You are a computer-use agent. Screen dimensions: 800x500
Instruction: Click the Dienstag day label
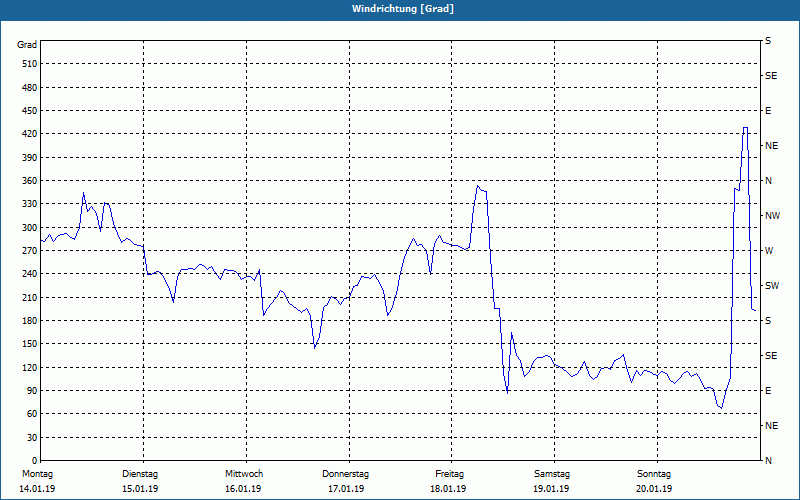140,474
